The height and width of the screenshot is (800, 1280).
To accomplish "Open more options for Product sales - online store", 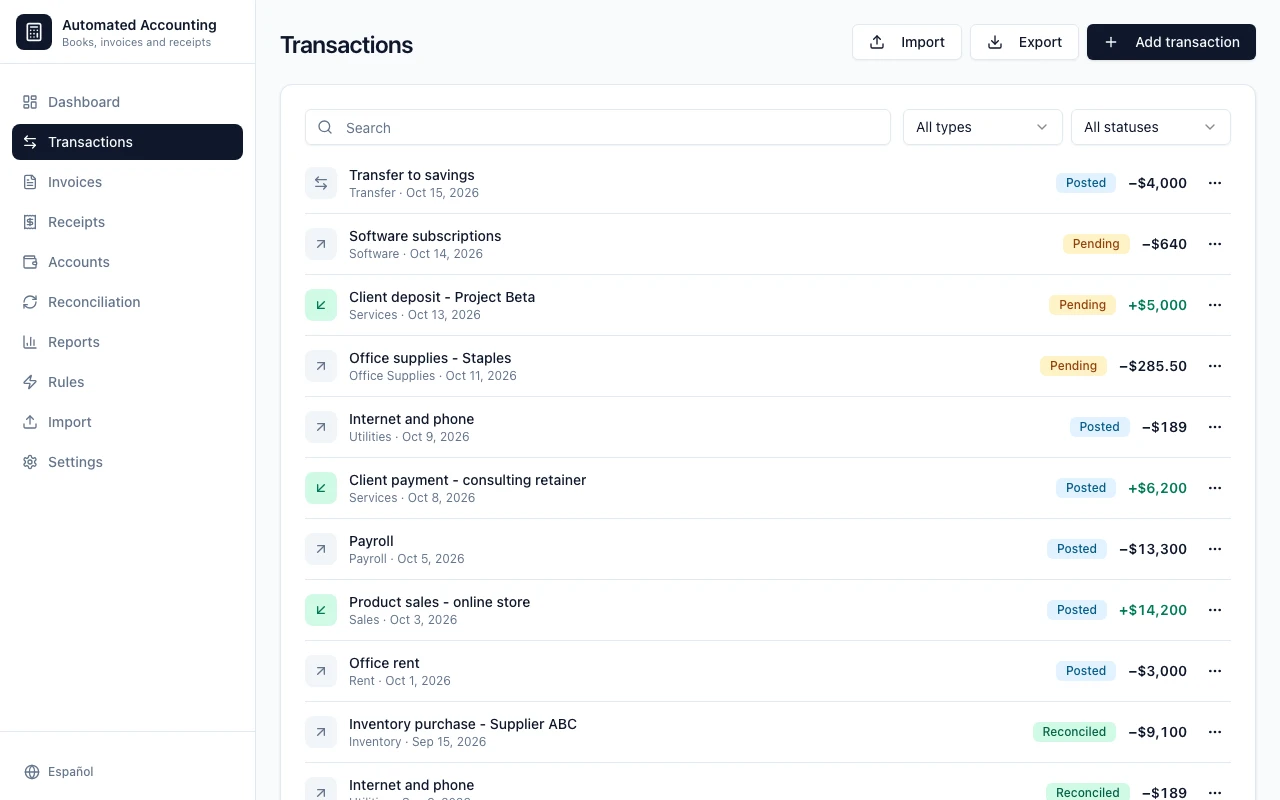I will [x=1215, y=610].
